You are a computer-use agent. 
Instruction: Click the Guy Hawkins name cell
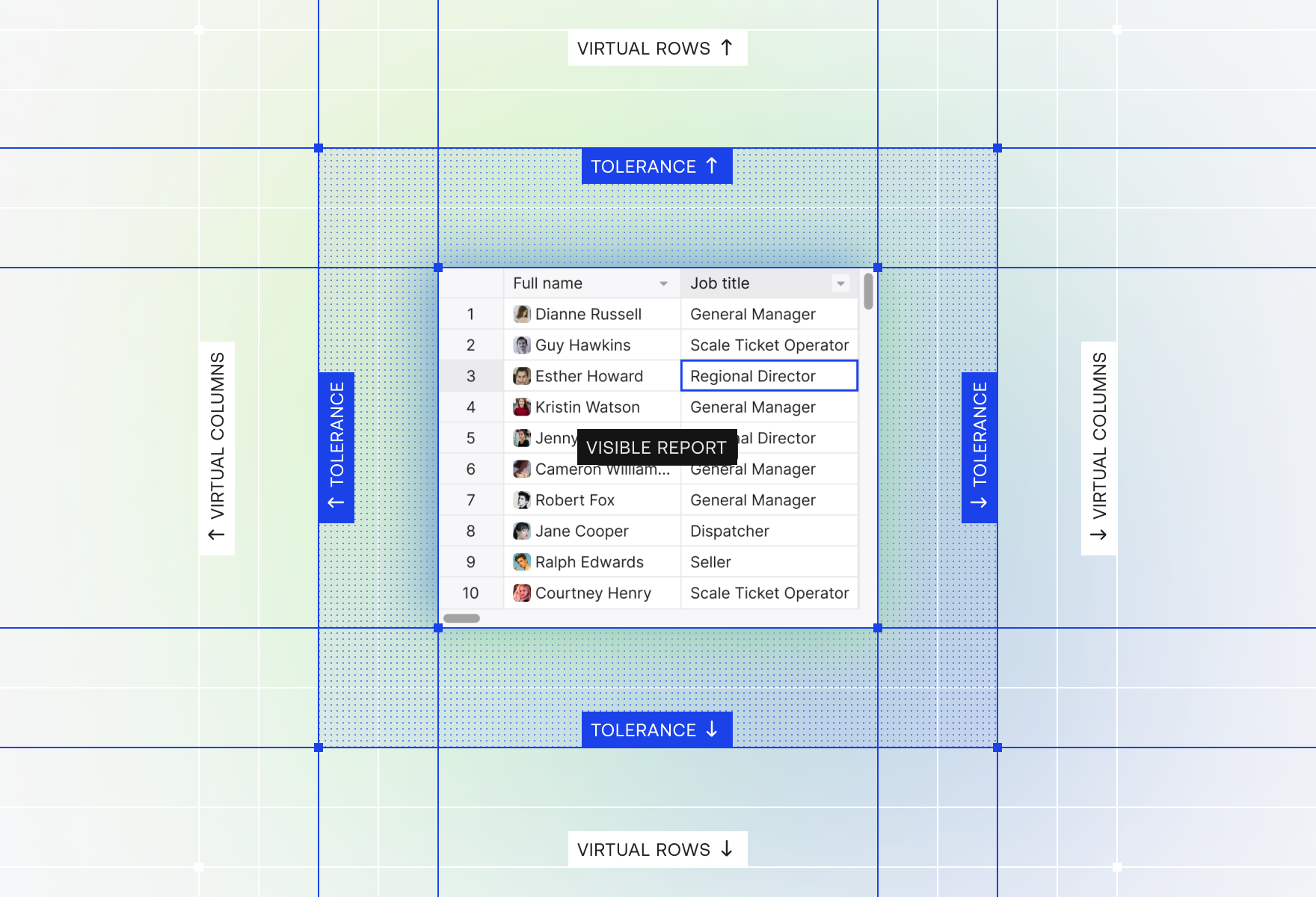coord(592,345)
